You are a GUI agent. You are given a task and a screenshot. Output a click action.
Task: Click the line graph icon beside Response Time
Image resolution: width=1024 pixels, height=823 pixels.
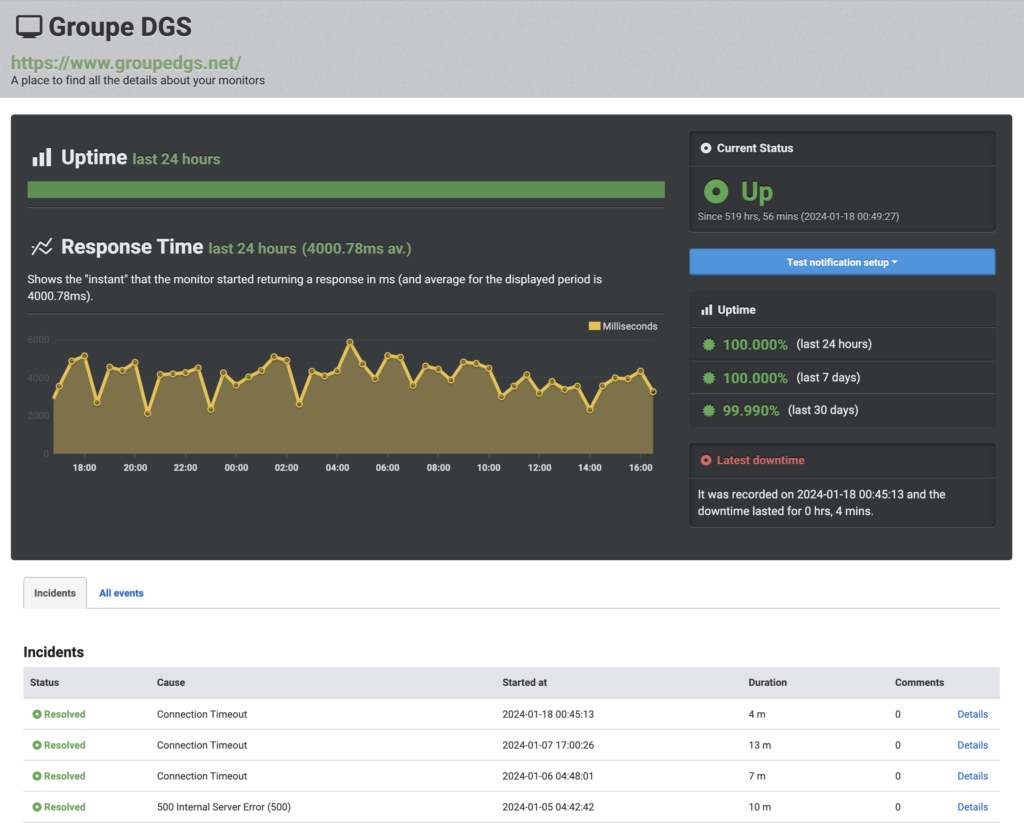41,247
